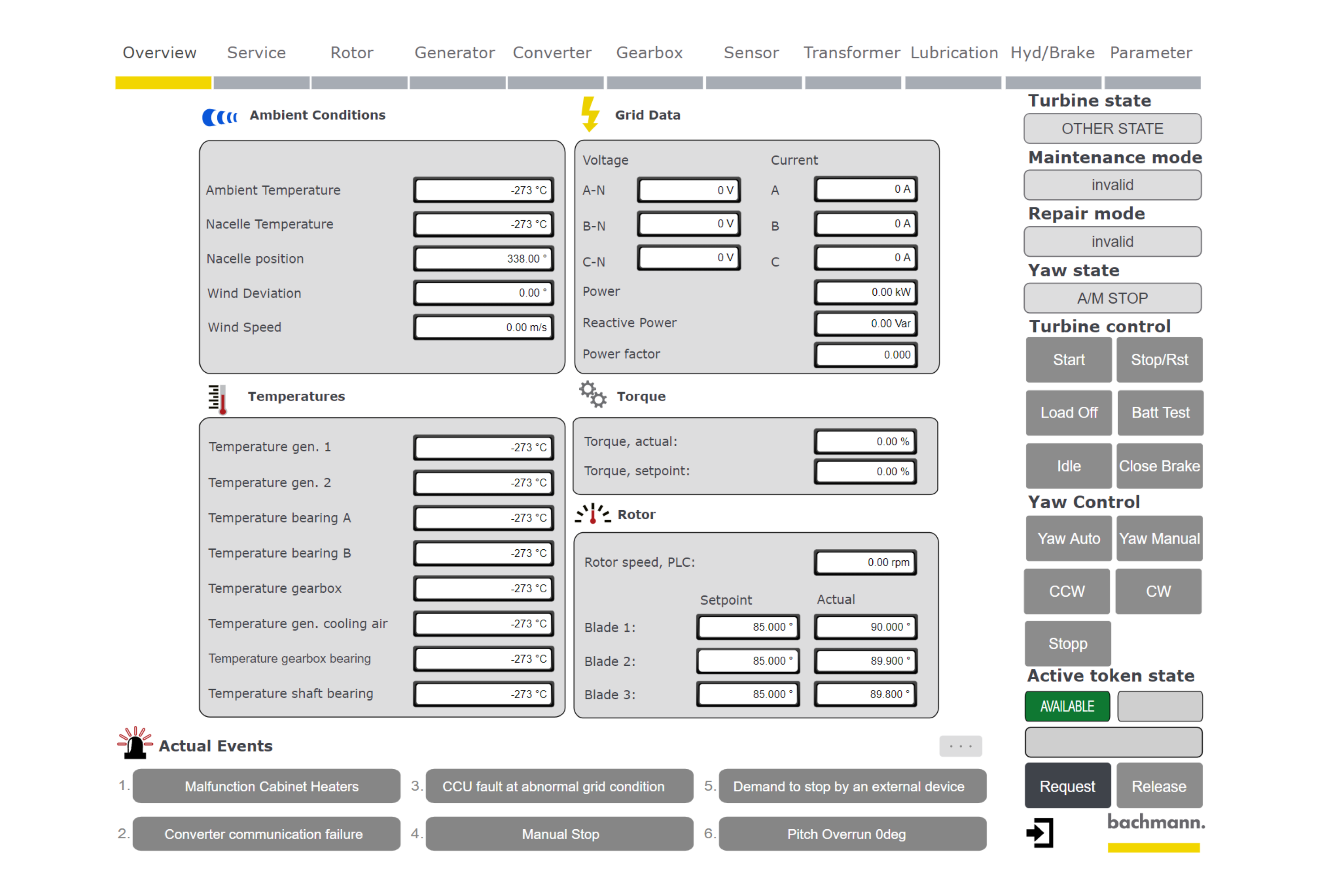The image size is (1344, 896).
Task: Switch to Yaw Manual mode
Action: [x=1159, y=538]
